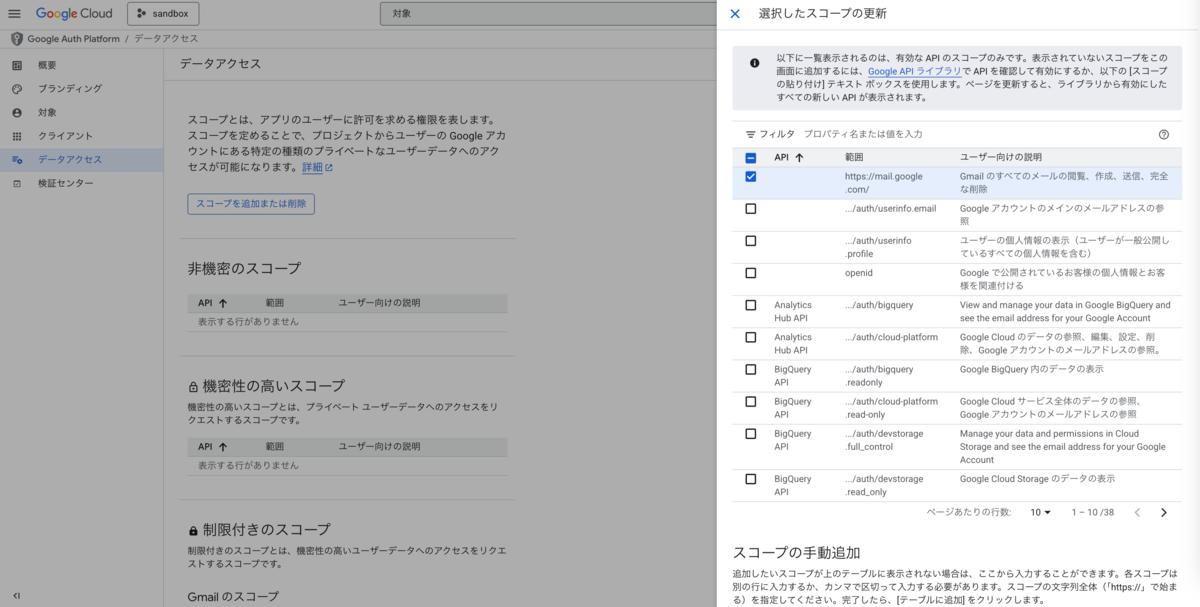This screenshot has width=1200, height=607.
Task: Check the .../auth/userinfo.email scope
Action: click(751, 209)
